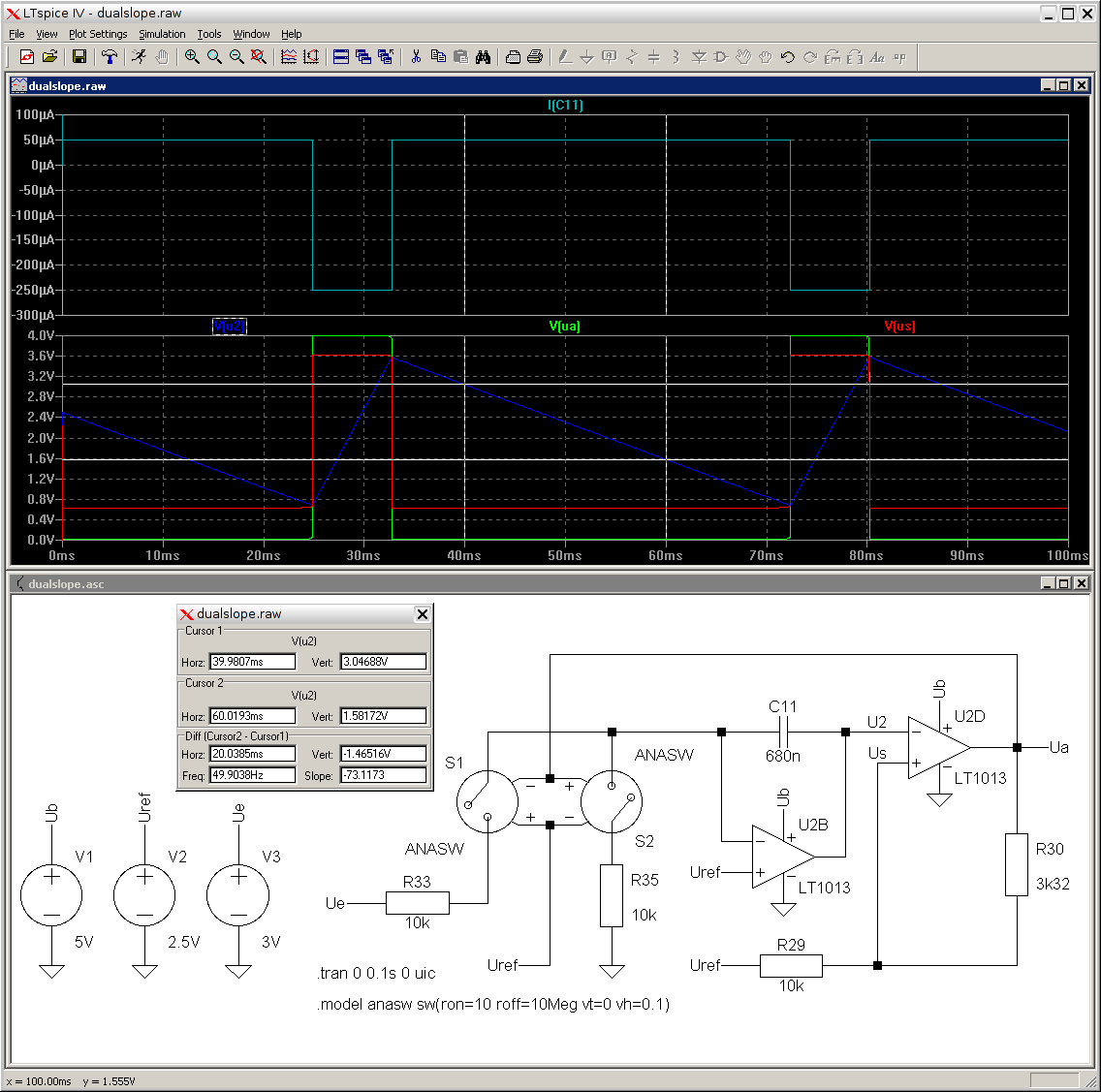This screenshot has width=1101, height=1092.
Task: Select the SPICE directive .op icon
Action: 899,57
